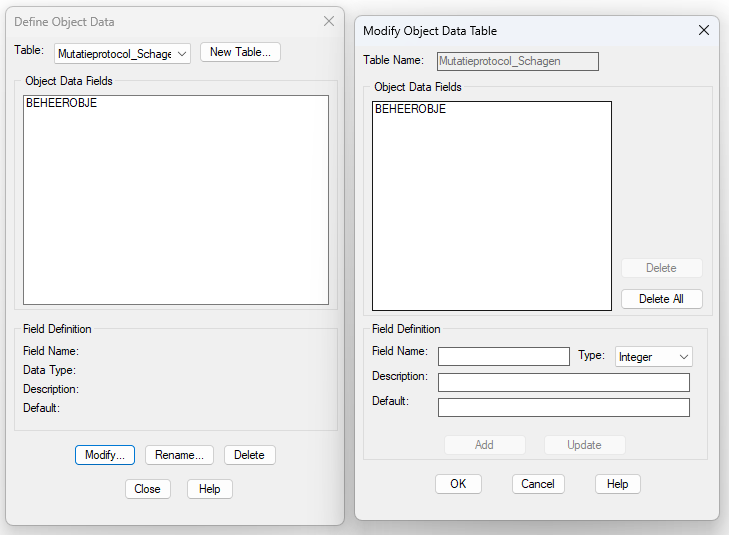Screen dimensions: 729x535
Task: Expand the Type dropdown set to Integer
Action: point(653,357)
